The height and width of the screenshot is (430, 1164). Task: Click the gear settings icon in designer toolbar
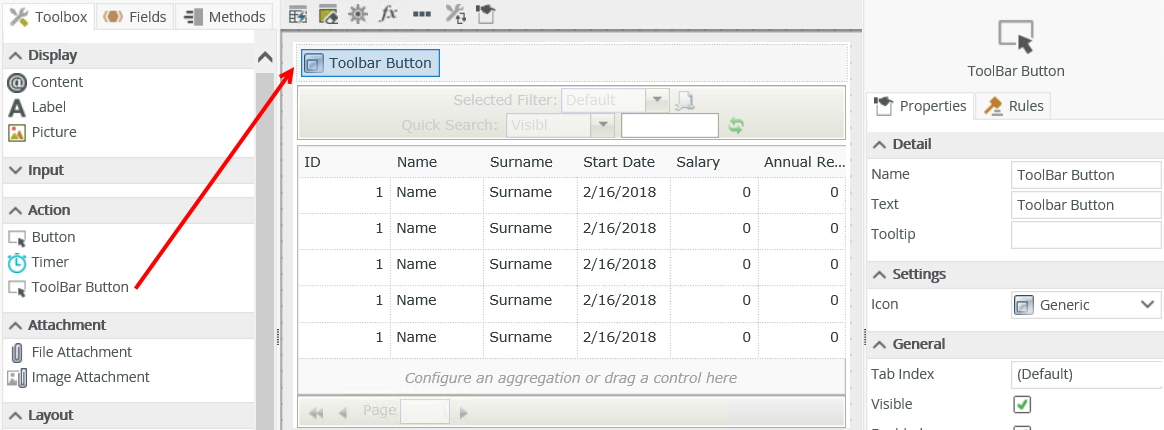(358, 14)
